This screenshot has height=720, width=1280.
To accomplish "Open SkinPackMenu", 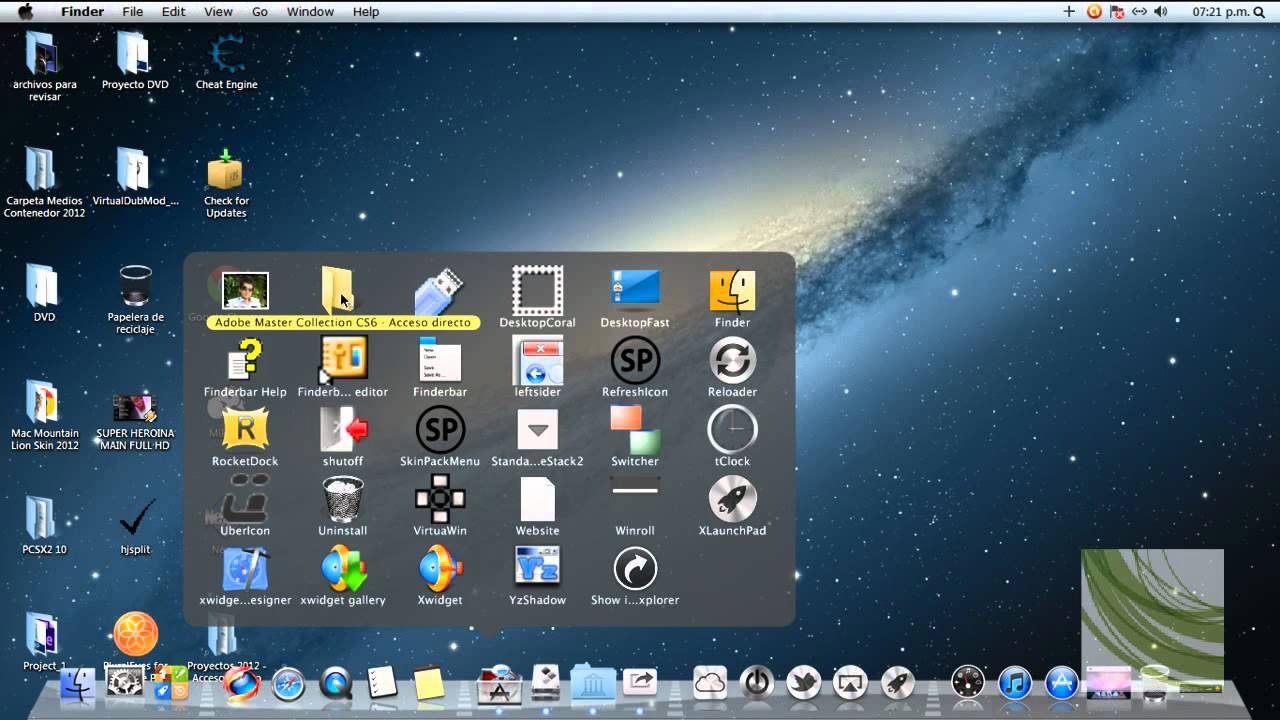I will pos(440,429).
